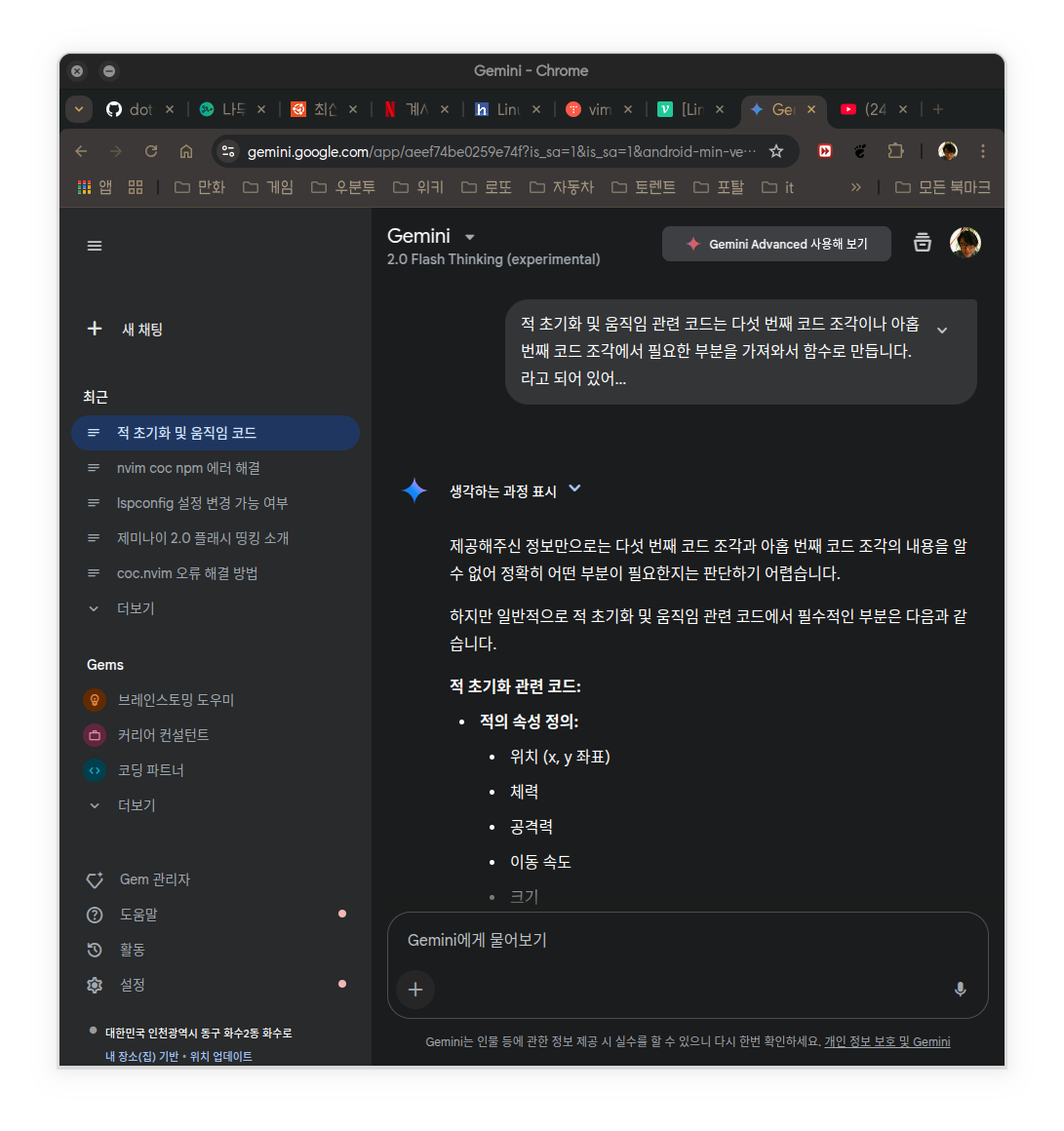Activate the microphone voice input
The image size is (1064, 1131).
click(960, 990)
